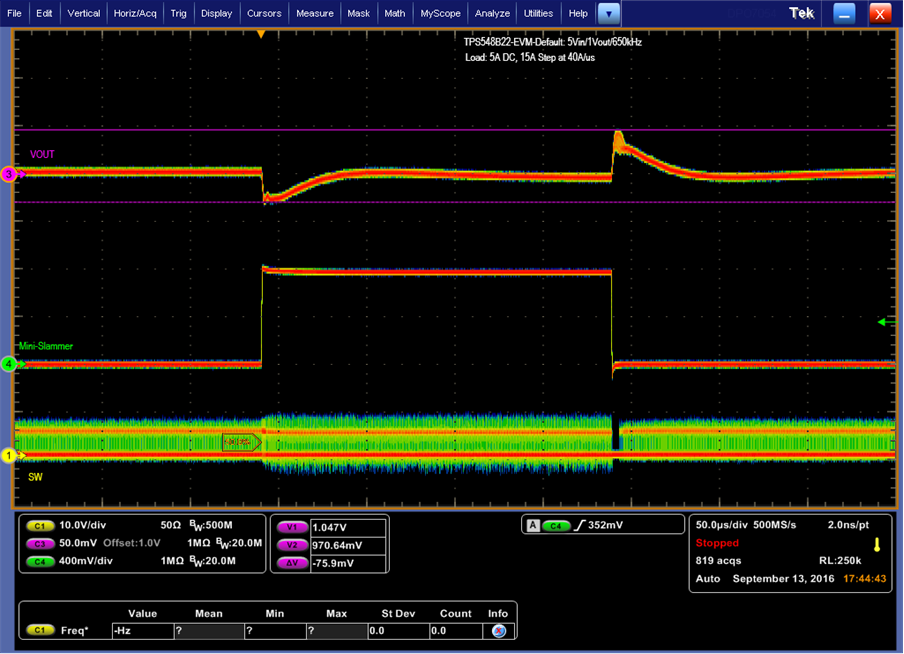Screen dimensions: 904x654
Task: Open the 50.0µs/div timebase readout
Action: 721,524
